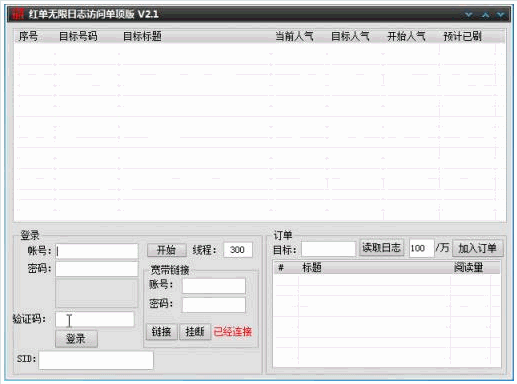The image size is (517, 384).
Task: Click the 开始人气 column header
Action: [406, 36]
